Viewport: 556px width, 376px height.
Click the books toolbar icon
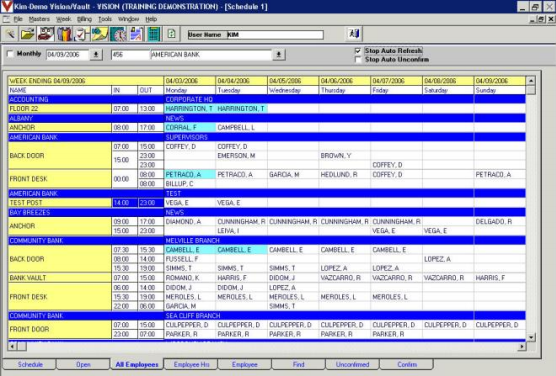coord(64,34)
